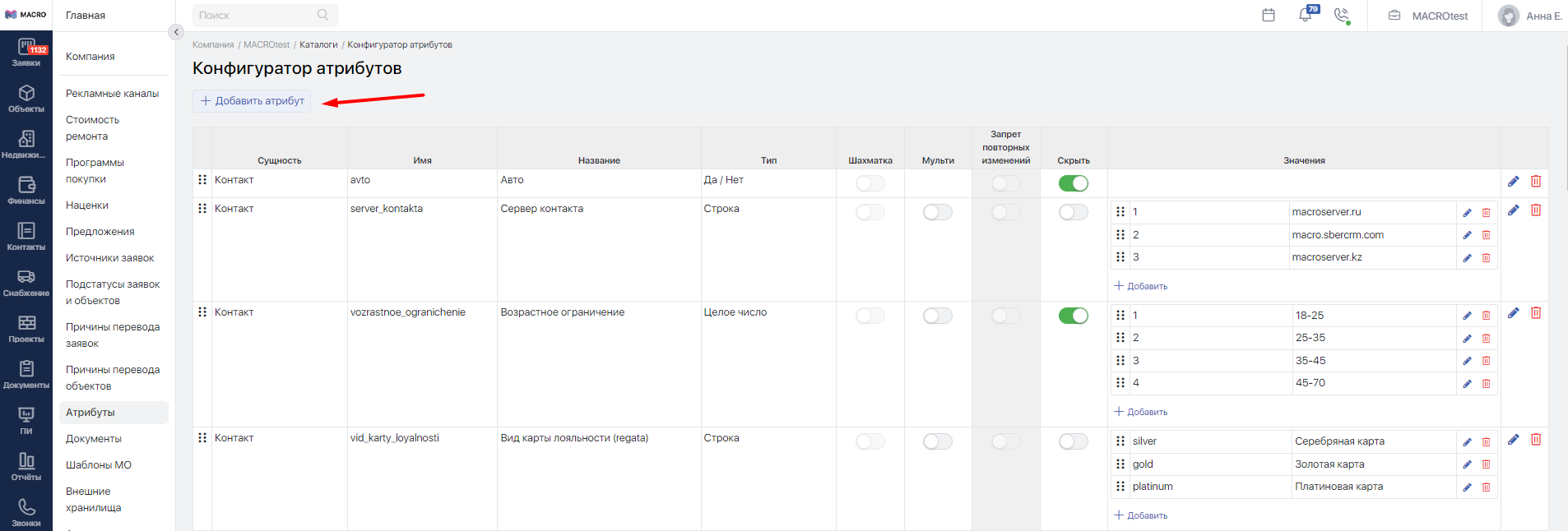Viewport: 1568px width, 531px height.
Task: Click the Добавить атрибут button
Action: point(252,101)
